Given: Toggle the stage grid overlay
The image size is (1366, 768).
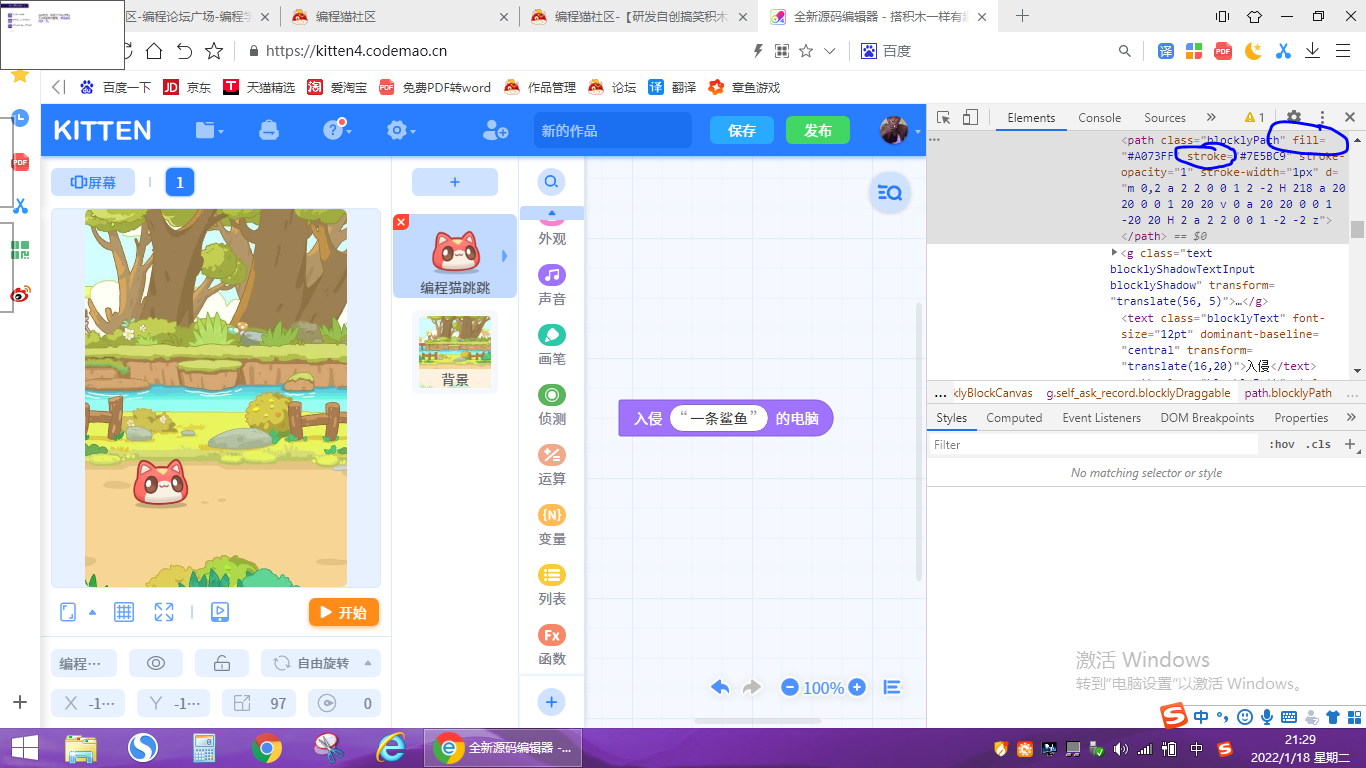Looking at the screenshot, I should click(x=124, y=612).
